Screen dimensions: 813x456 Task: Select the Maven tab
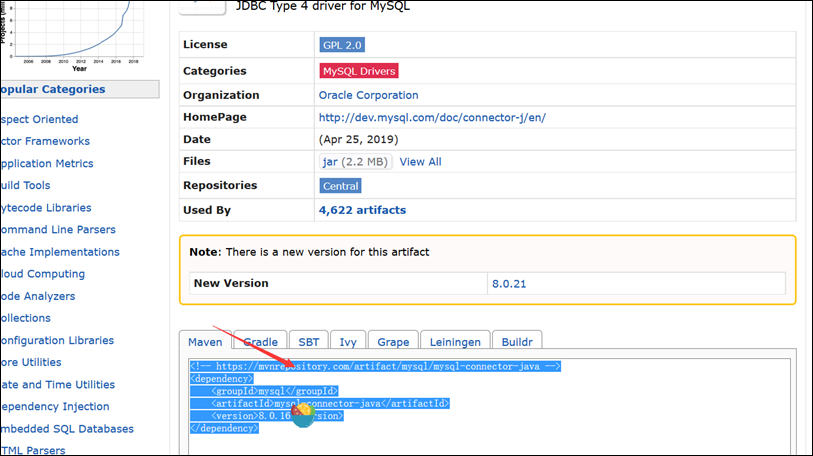205,342
